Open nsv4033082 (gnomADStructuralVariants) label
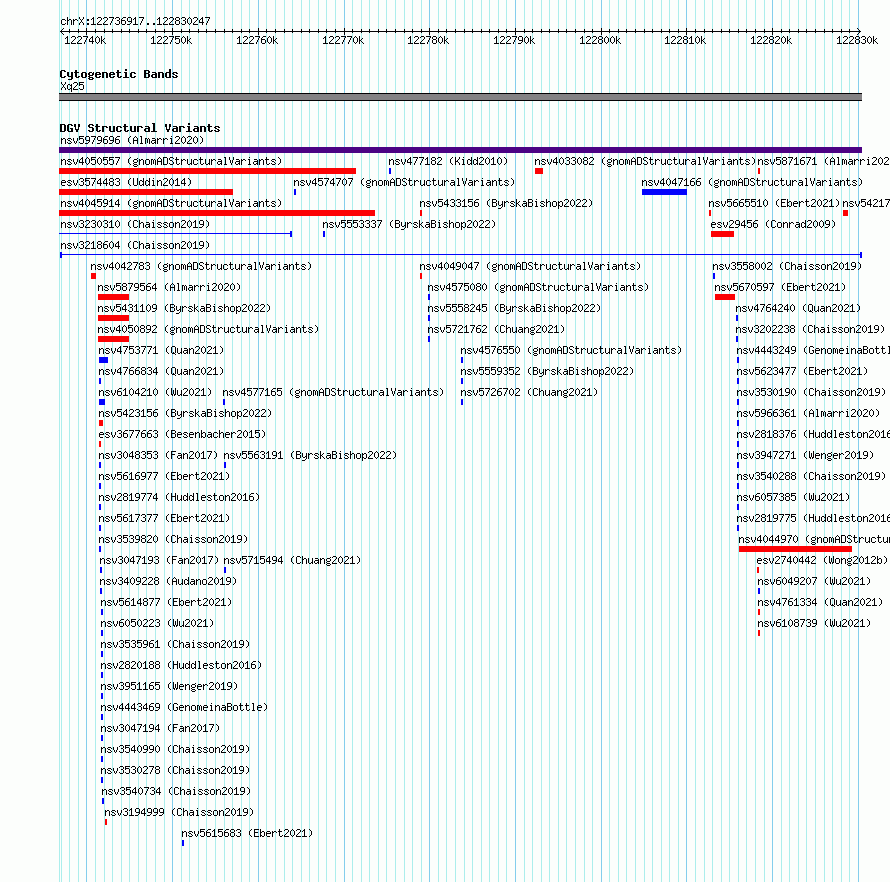890x882 pixels. click(x=645, y=161)
